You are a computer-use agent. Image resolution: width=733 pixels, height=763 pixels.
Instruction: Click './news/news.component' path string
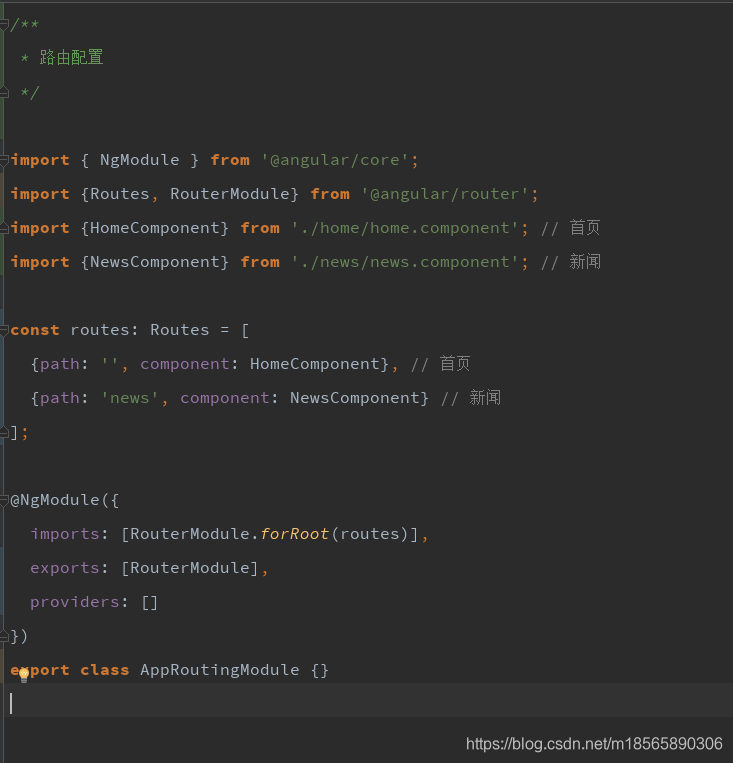405,262
